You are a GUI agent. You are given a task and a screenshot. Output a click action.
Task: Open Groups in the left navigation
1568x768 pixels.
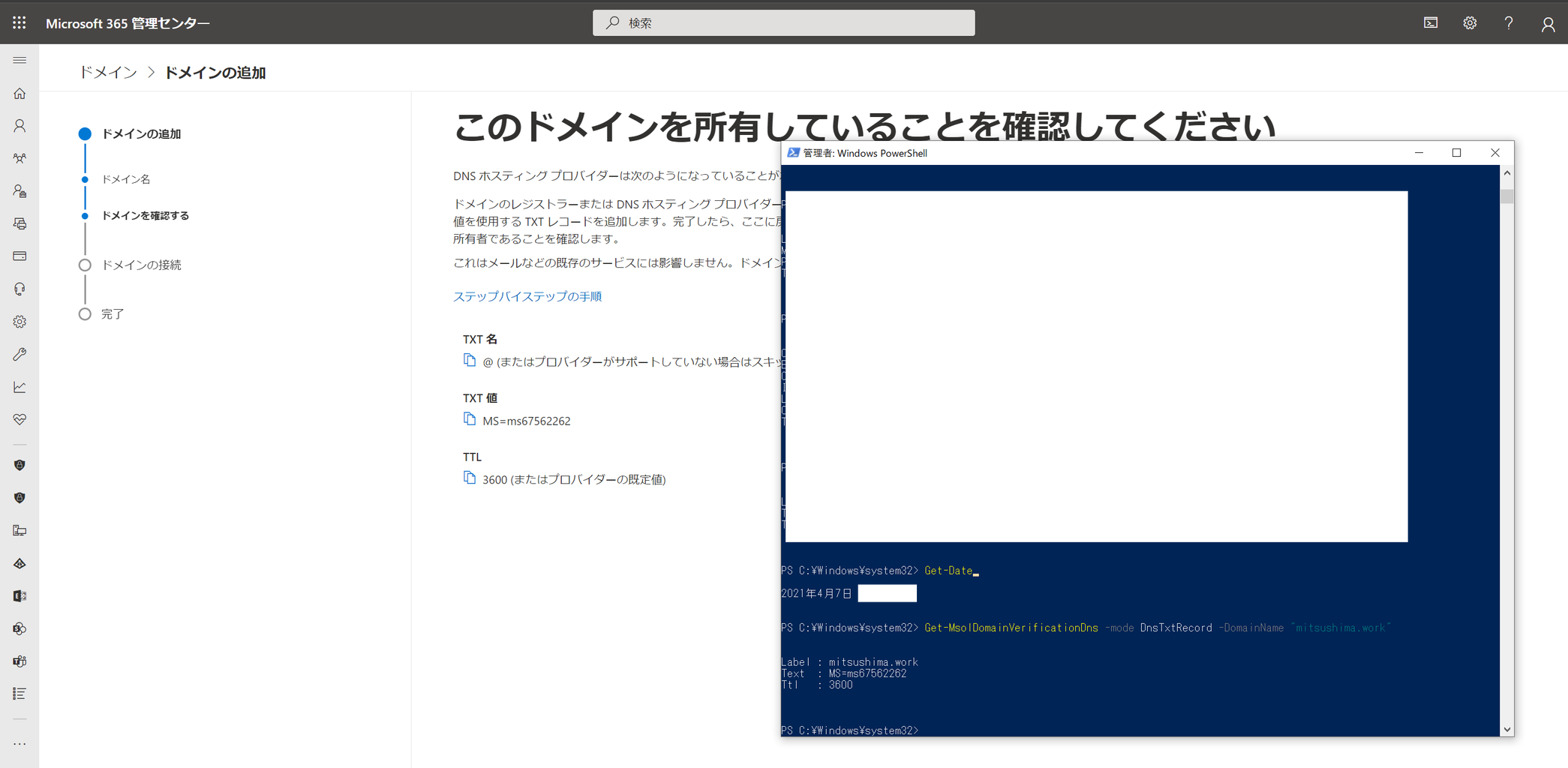click(x=20, y=158)
